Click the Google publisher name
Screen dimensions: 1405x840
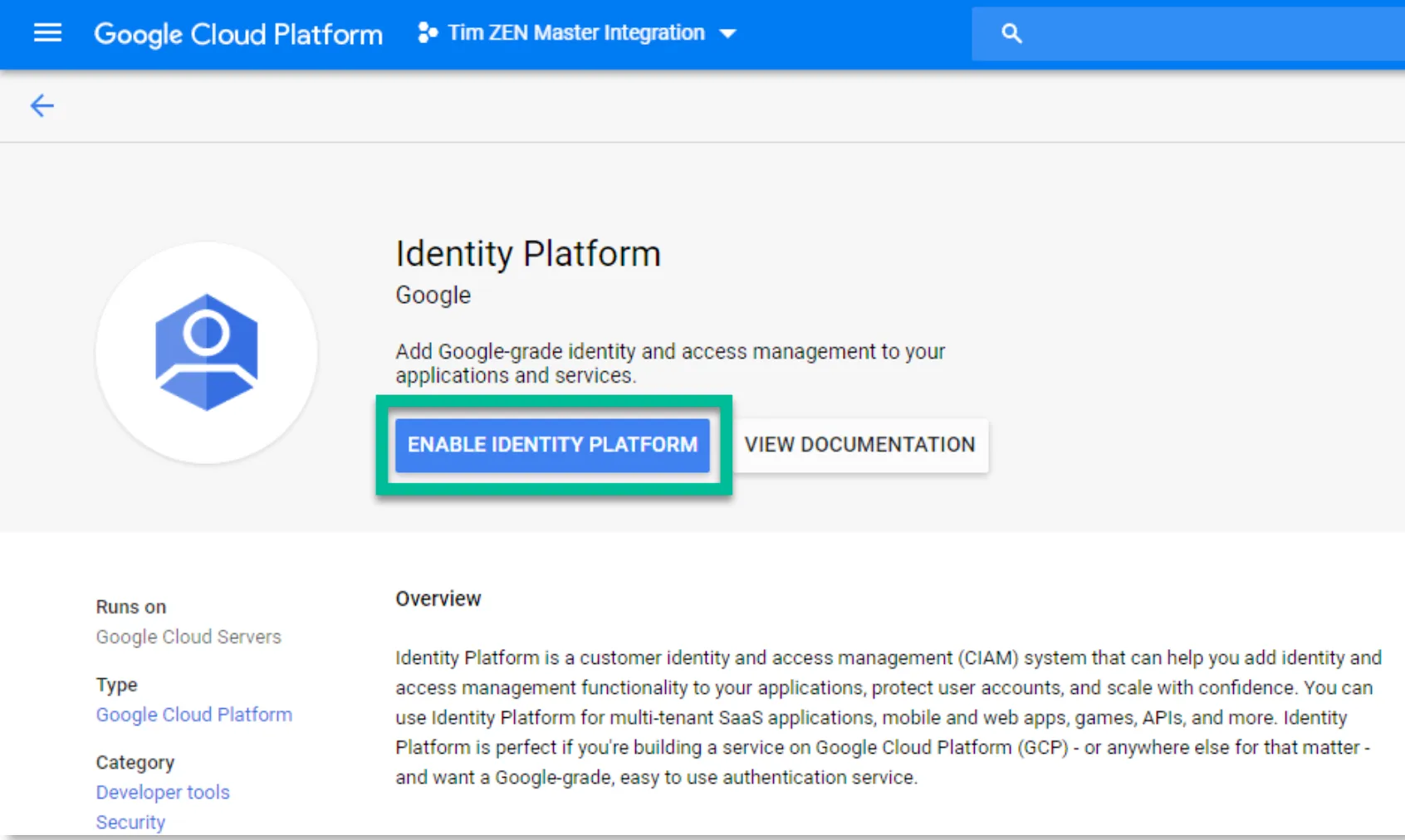coord(433,295)
